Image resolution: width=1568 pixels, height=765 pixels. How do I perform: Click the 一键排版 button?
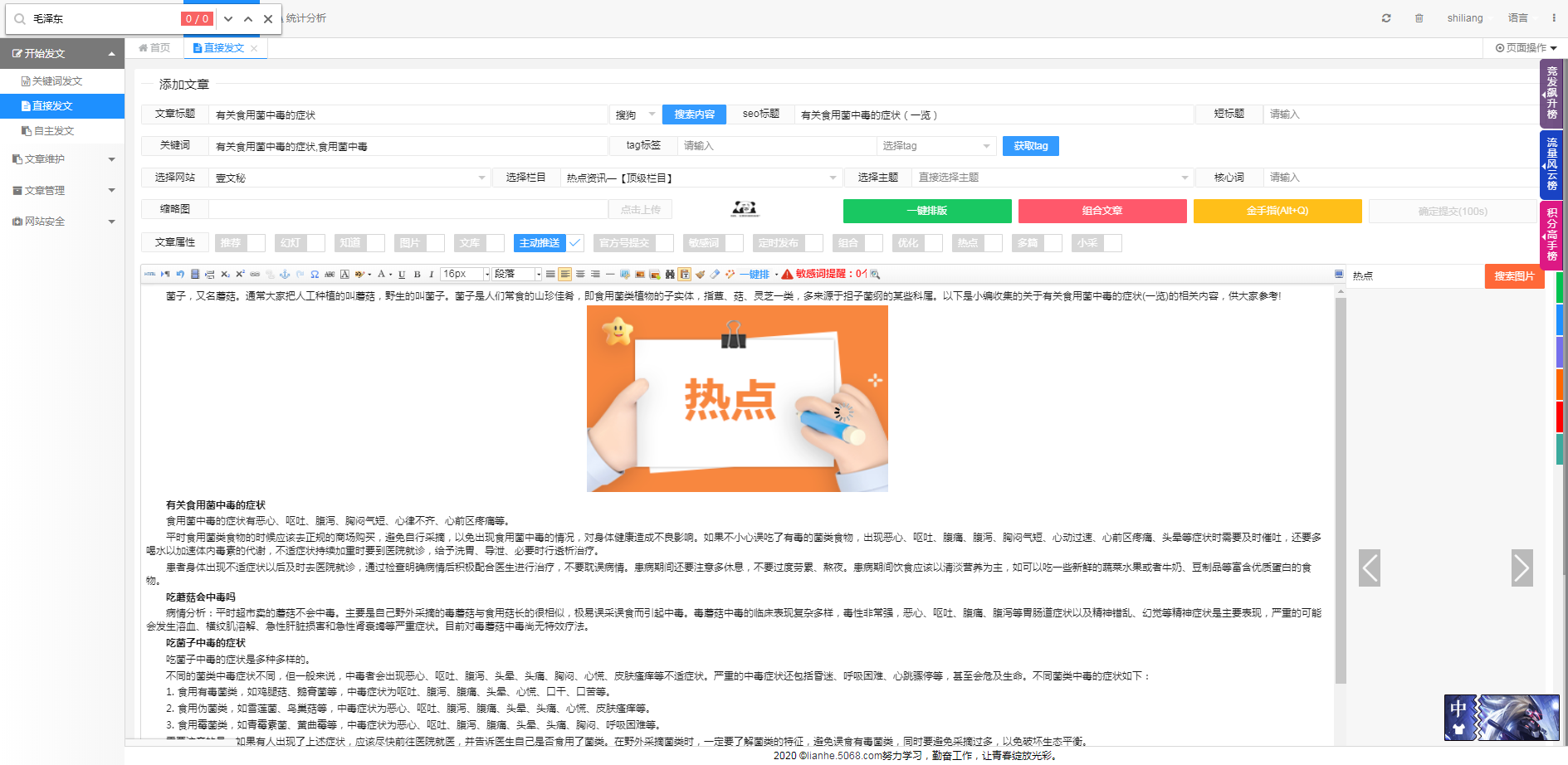tap(927, 211)
